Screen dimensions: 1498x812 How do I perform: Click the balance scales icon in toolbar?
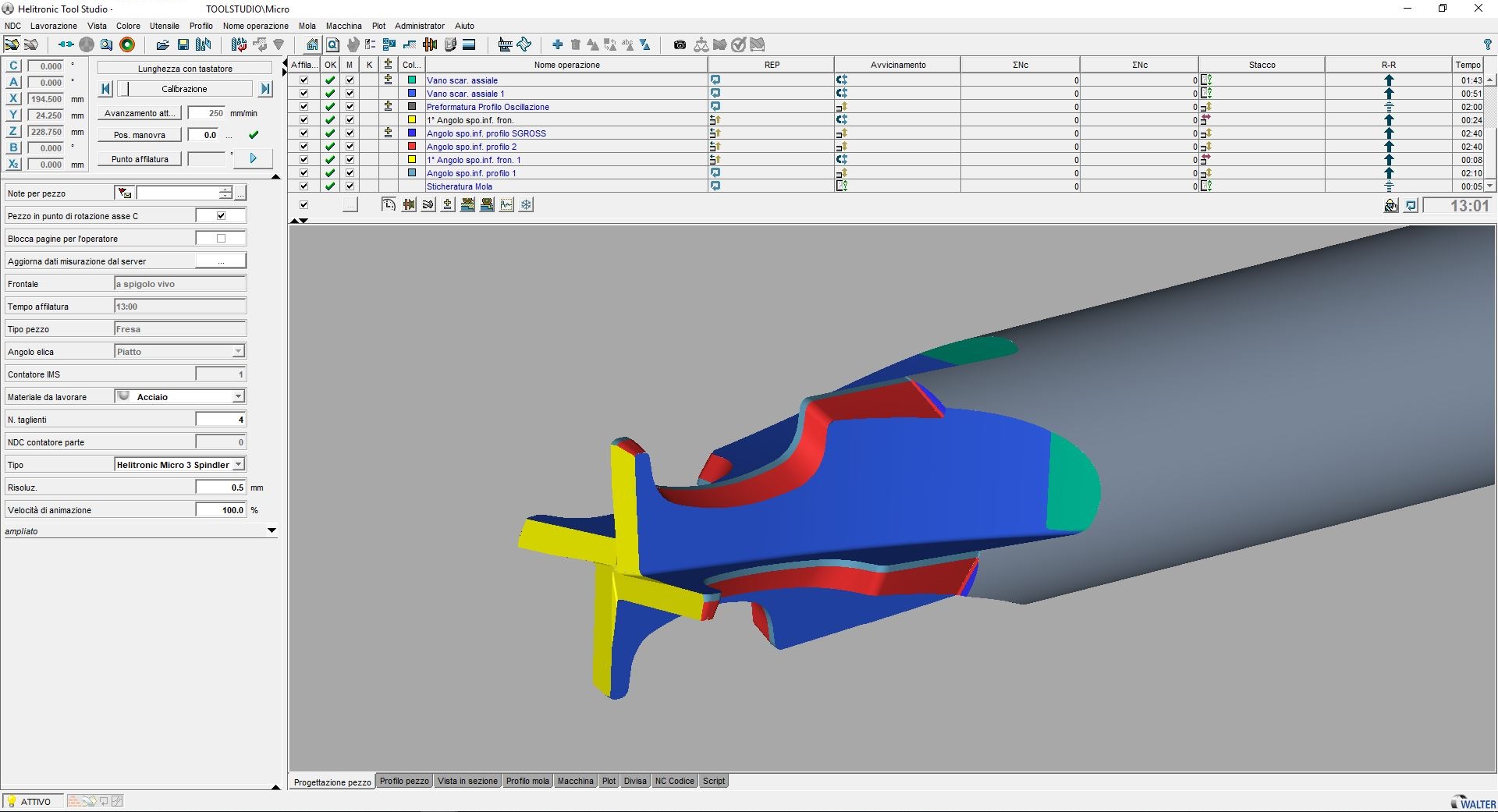(701, 44)
